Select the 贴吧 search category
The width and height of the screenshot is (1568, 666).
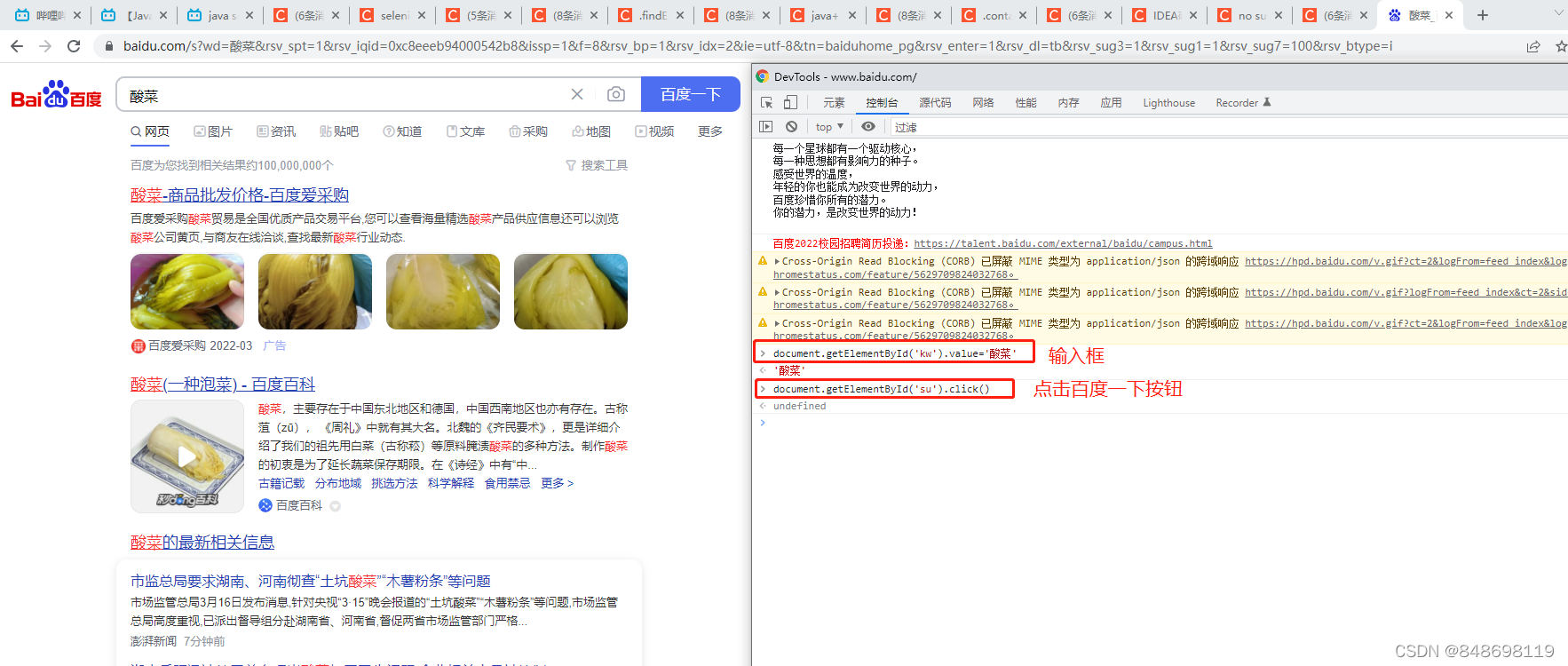coord(339,131)
